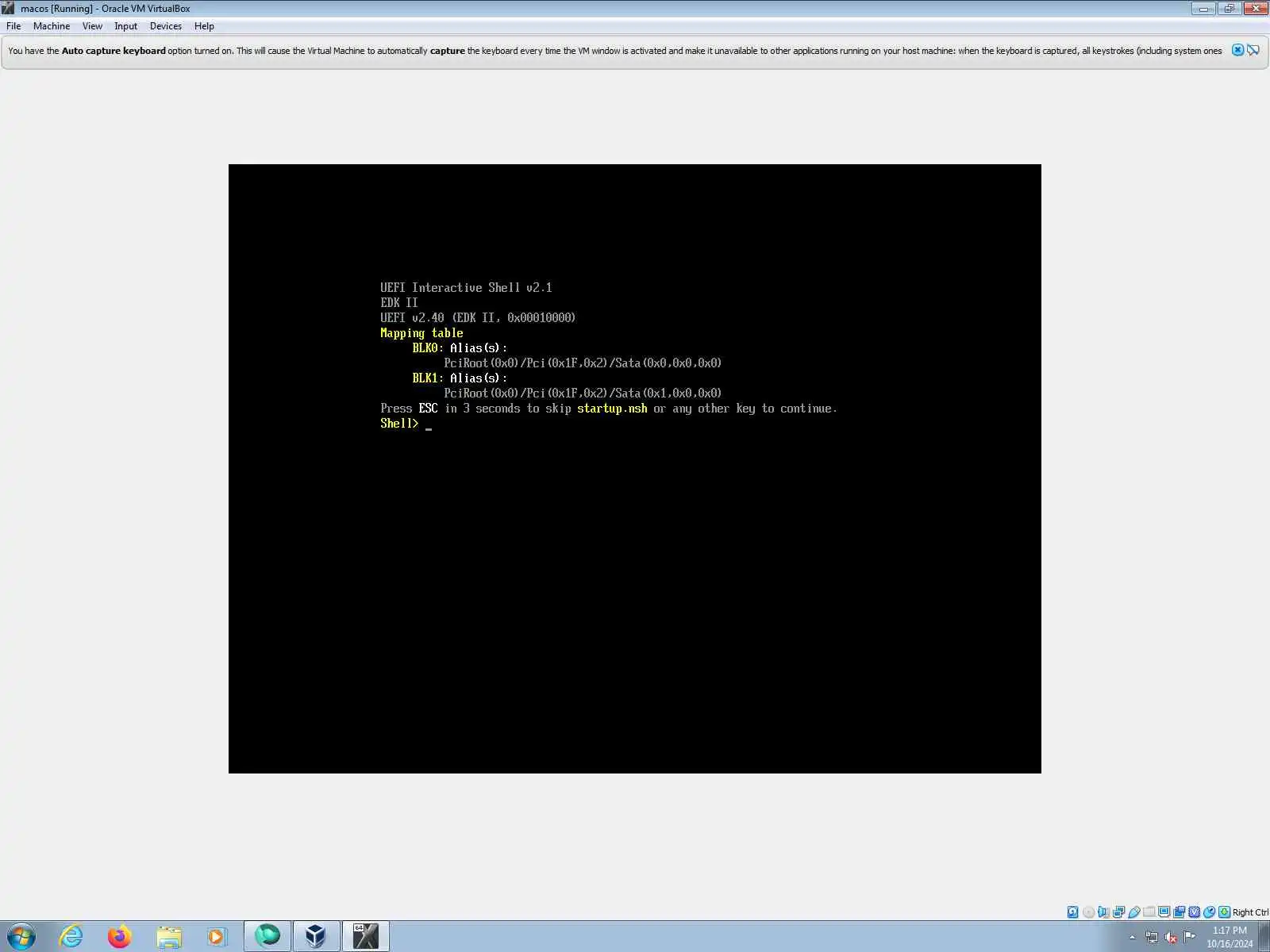Open the File menu
Viewport: 1270px width, 952px height.
pos(13,26)
